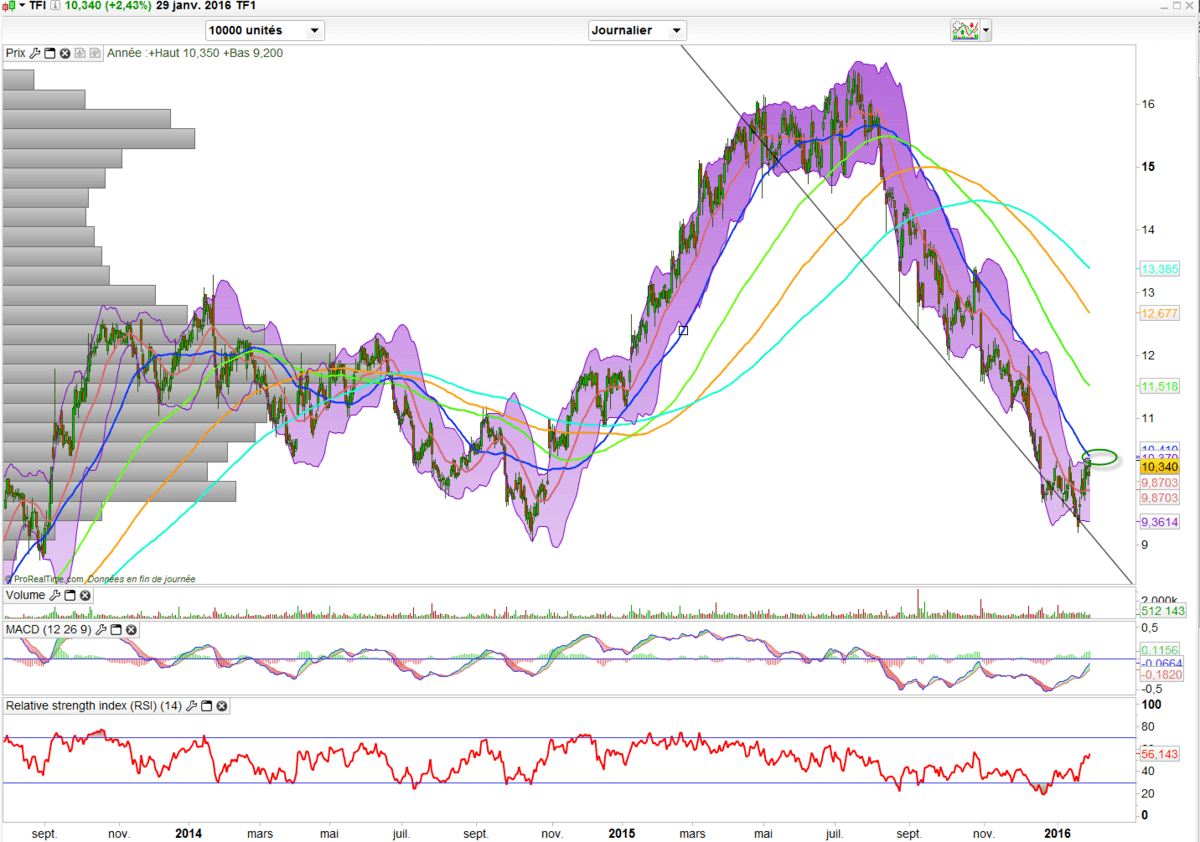Screen dimensions: 1200x842
Task: Expand the Journalier timeframe dropdown
Action: tap(637, 30)
